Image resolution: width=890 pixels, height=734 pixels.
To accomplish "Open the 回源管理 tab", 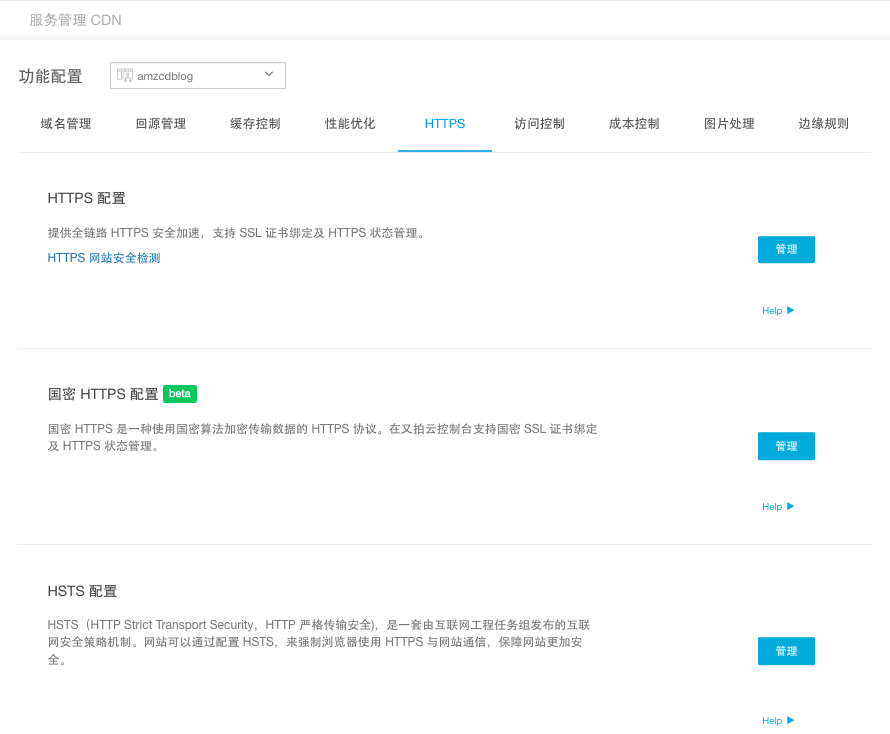I will [161, 124].
